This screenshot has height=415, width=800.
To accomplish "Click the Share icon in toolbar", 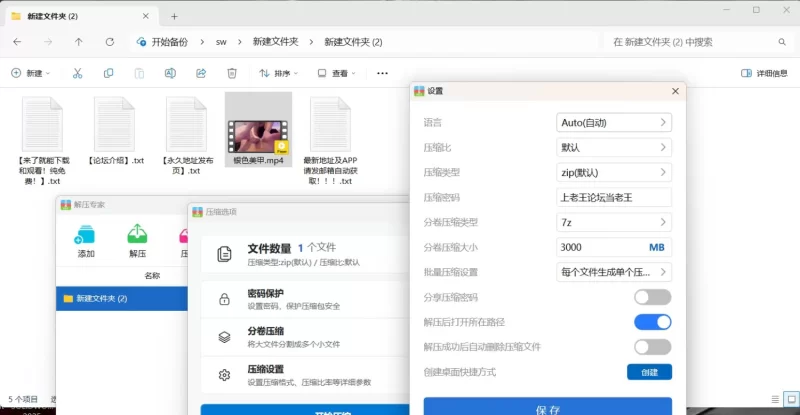I will click(x=201, y=74).
